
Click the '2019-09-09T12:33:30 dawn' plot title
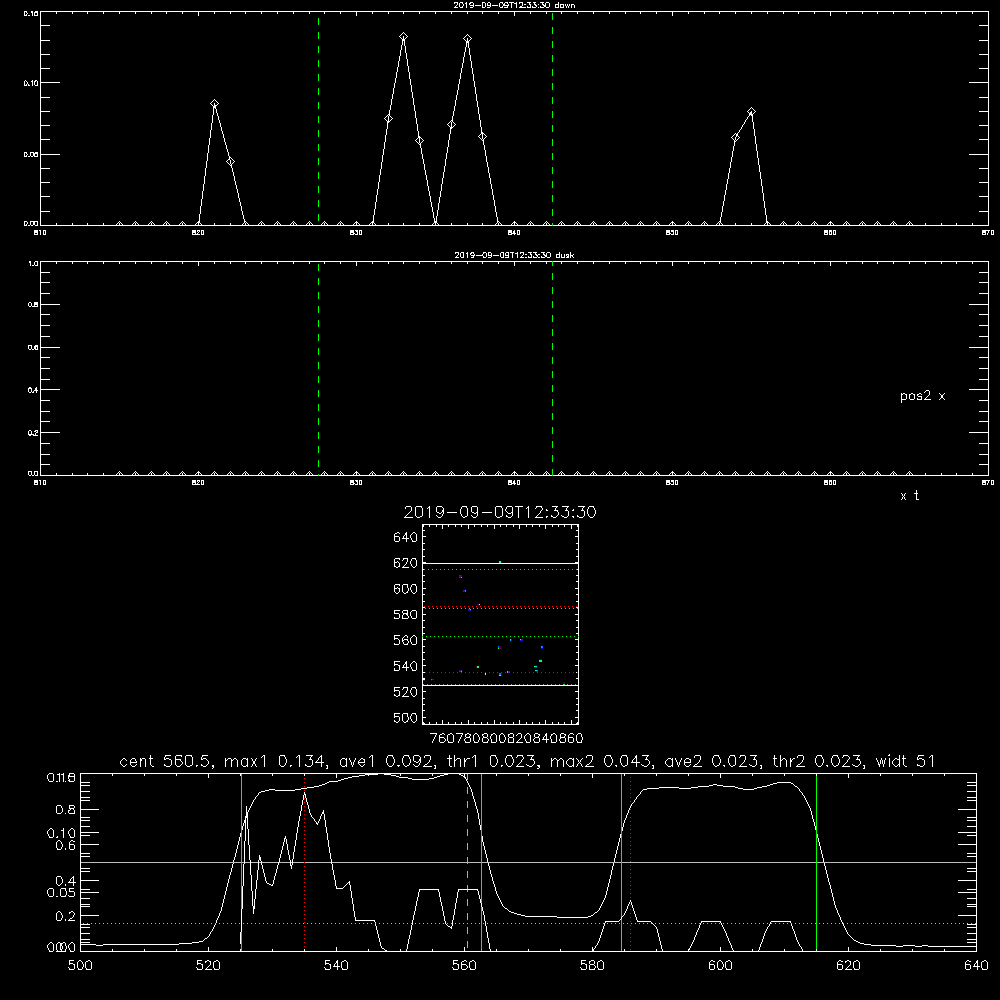[x=514, y=5]
